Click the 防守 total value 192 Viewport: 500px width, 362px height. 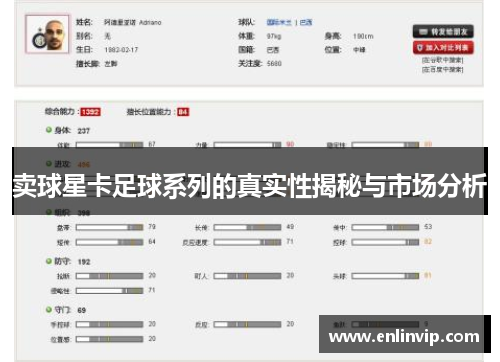tap(84, 262)
